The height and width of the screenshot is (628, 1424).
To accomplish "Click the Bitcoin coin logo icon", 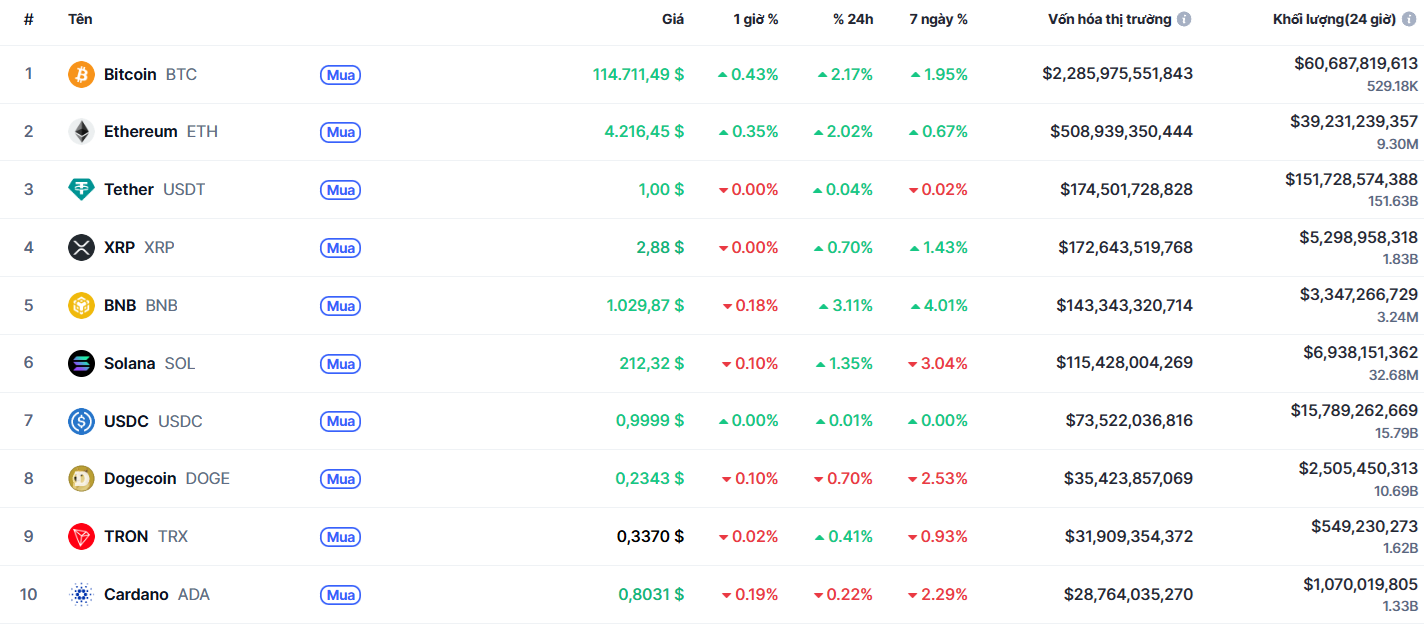I will [x=81, y=74].
